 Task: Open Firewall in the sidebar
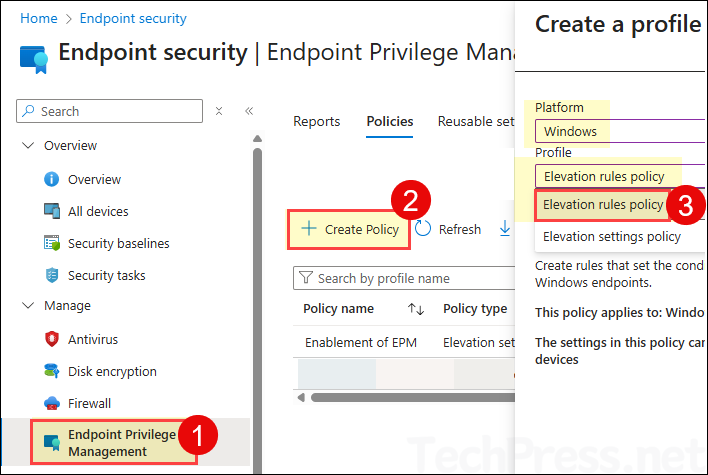tap(89, 404)
